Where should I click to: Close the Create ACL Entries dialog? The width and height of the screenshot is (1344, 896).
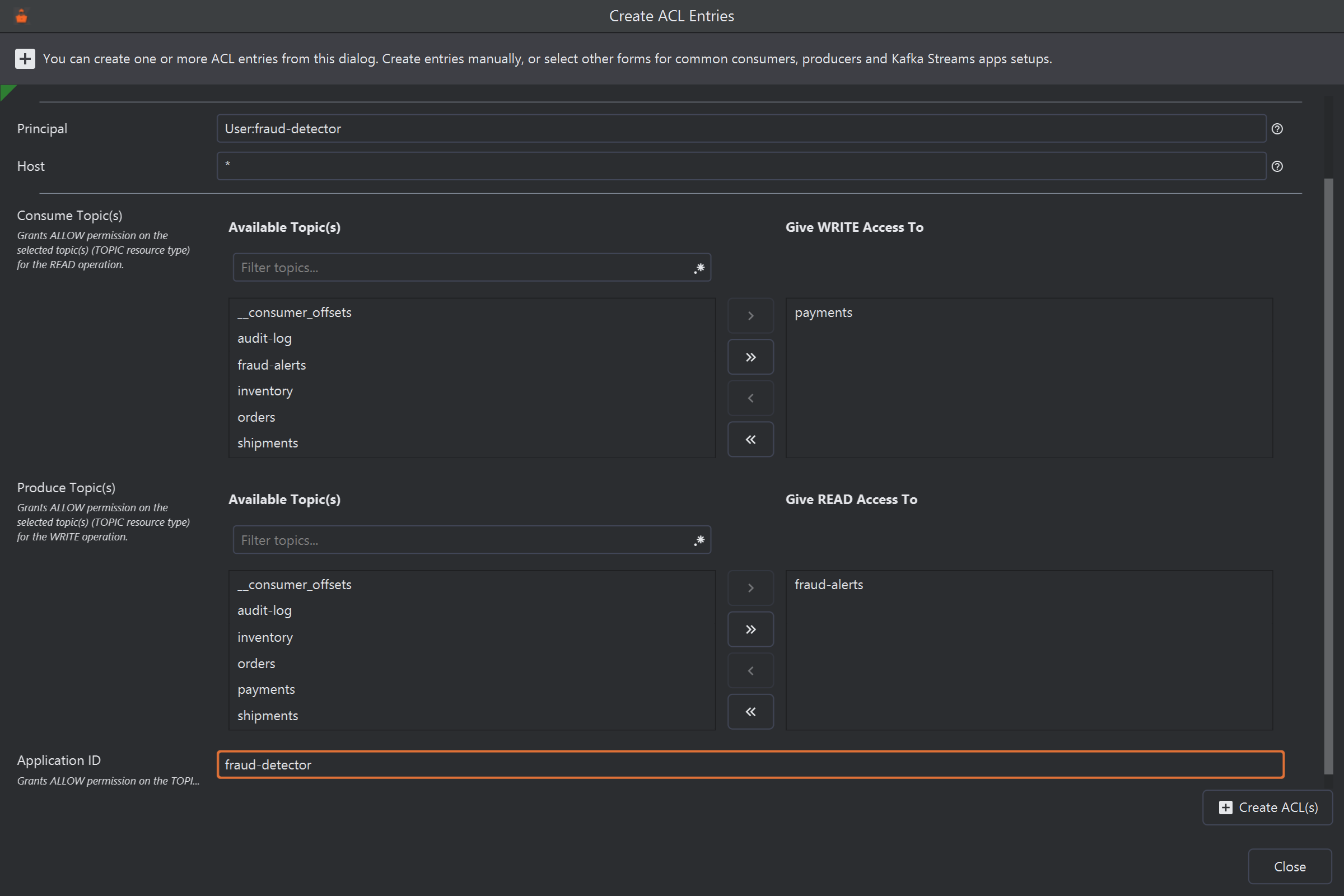(1290, 866)
